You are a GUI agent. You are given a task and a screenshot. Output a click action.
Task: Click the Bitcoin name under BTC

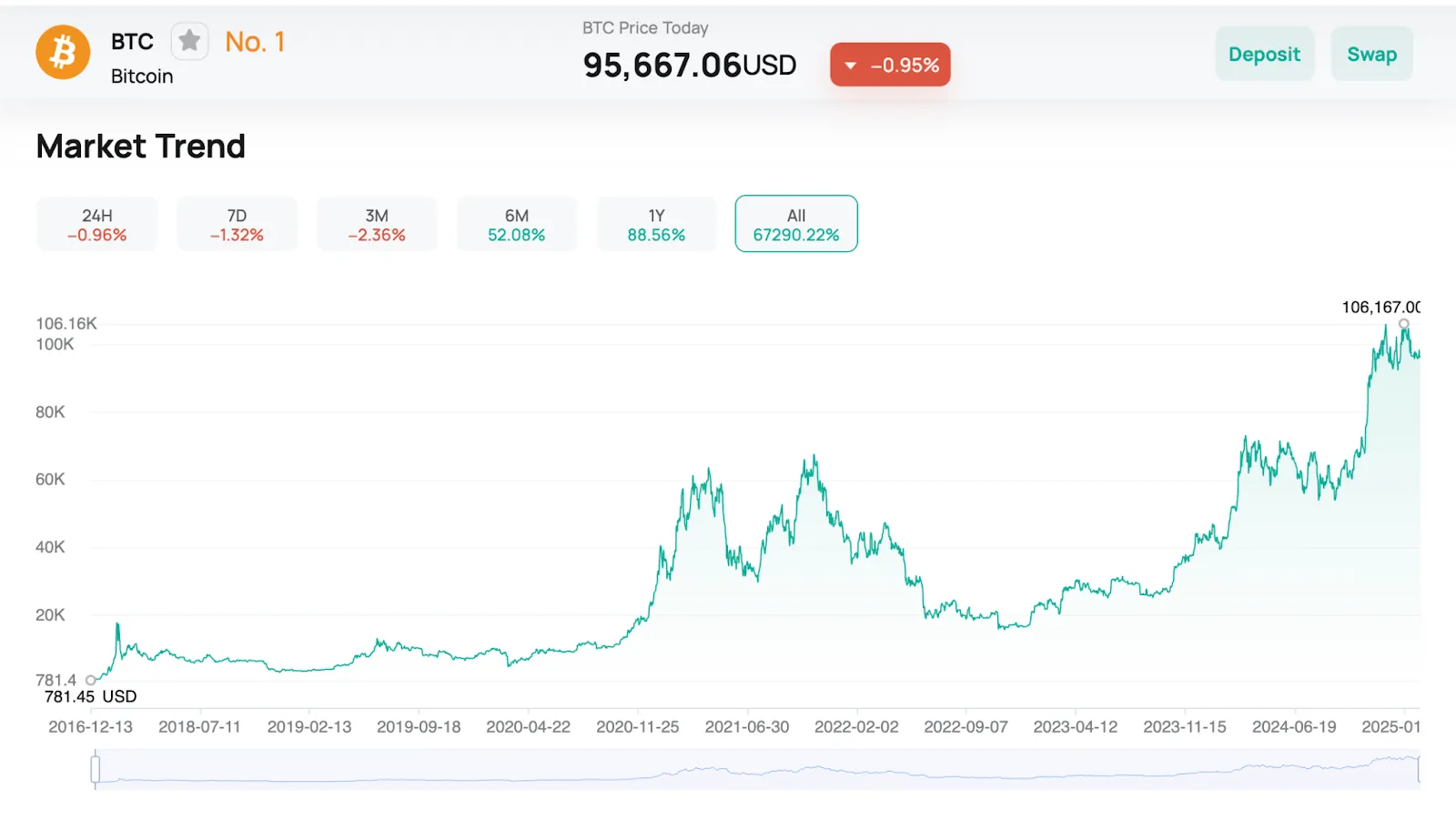click(x=142, y=76)
